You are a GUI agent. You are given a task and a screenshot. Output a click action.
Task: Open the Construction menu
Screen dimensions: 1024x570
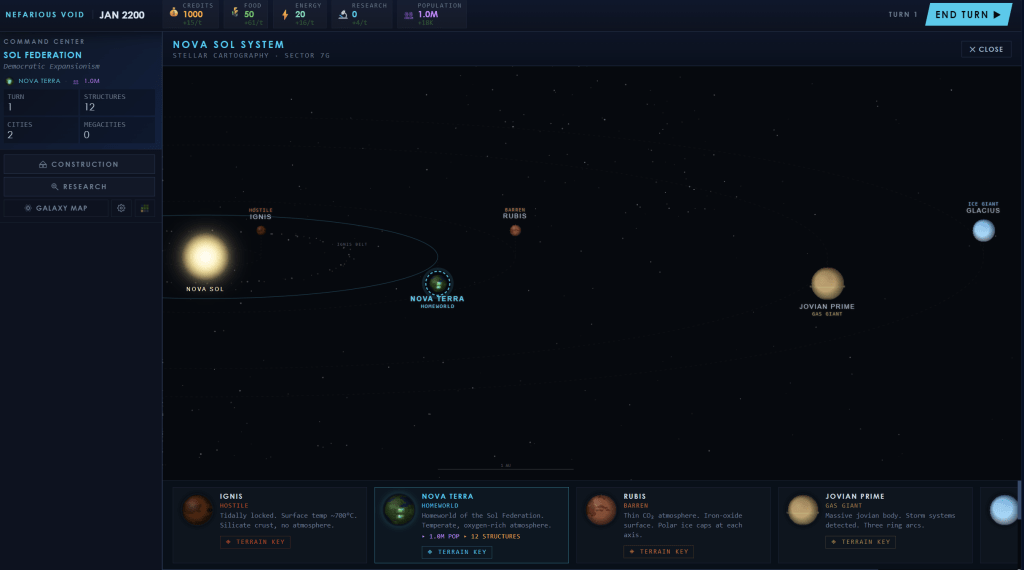79,164
